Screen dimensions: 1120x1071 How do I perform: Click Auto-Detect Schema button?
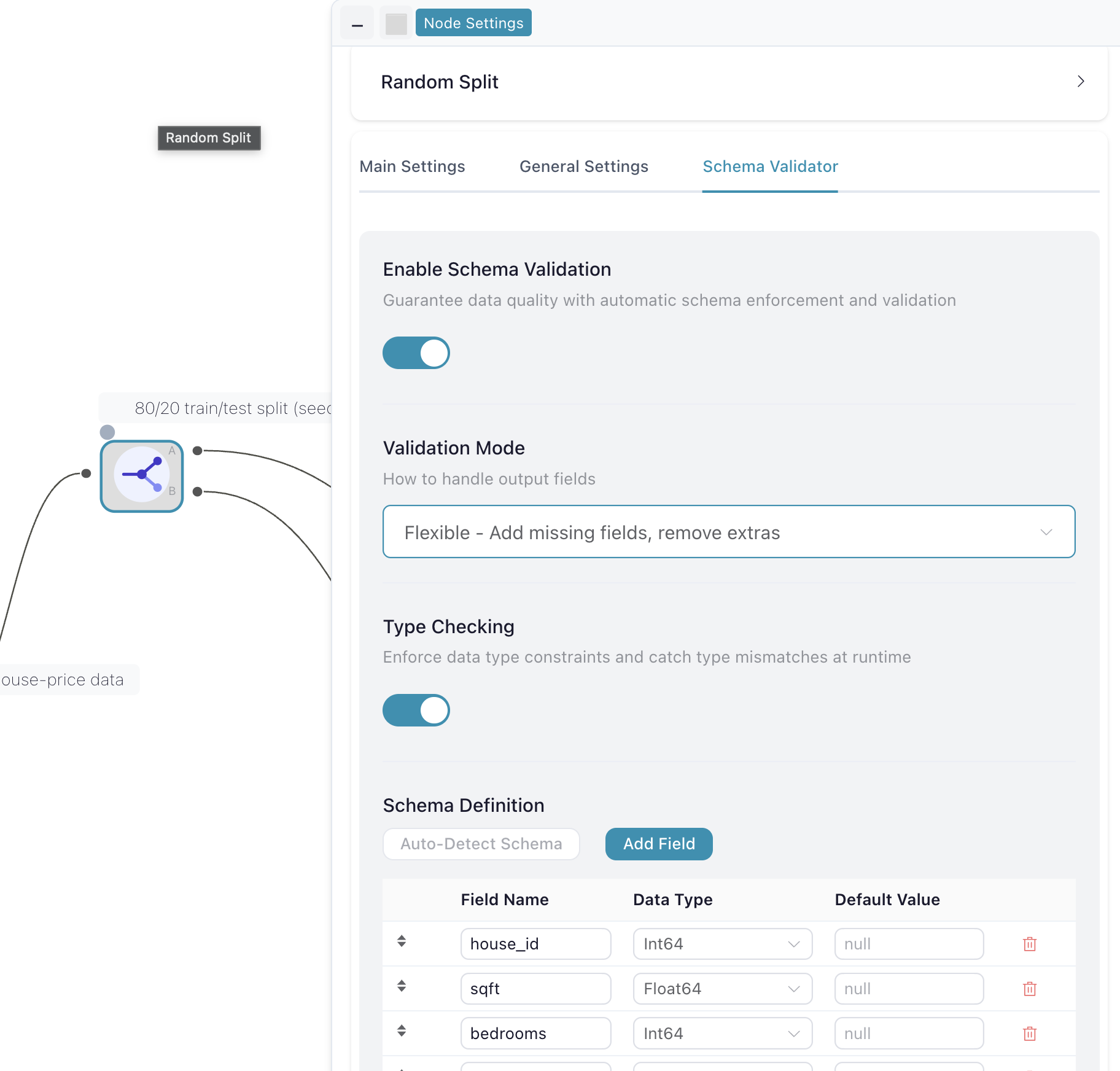pyautogui.click(x=481, y=844)
